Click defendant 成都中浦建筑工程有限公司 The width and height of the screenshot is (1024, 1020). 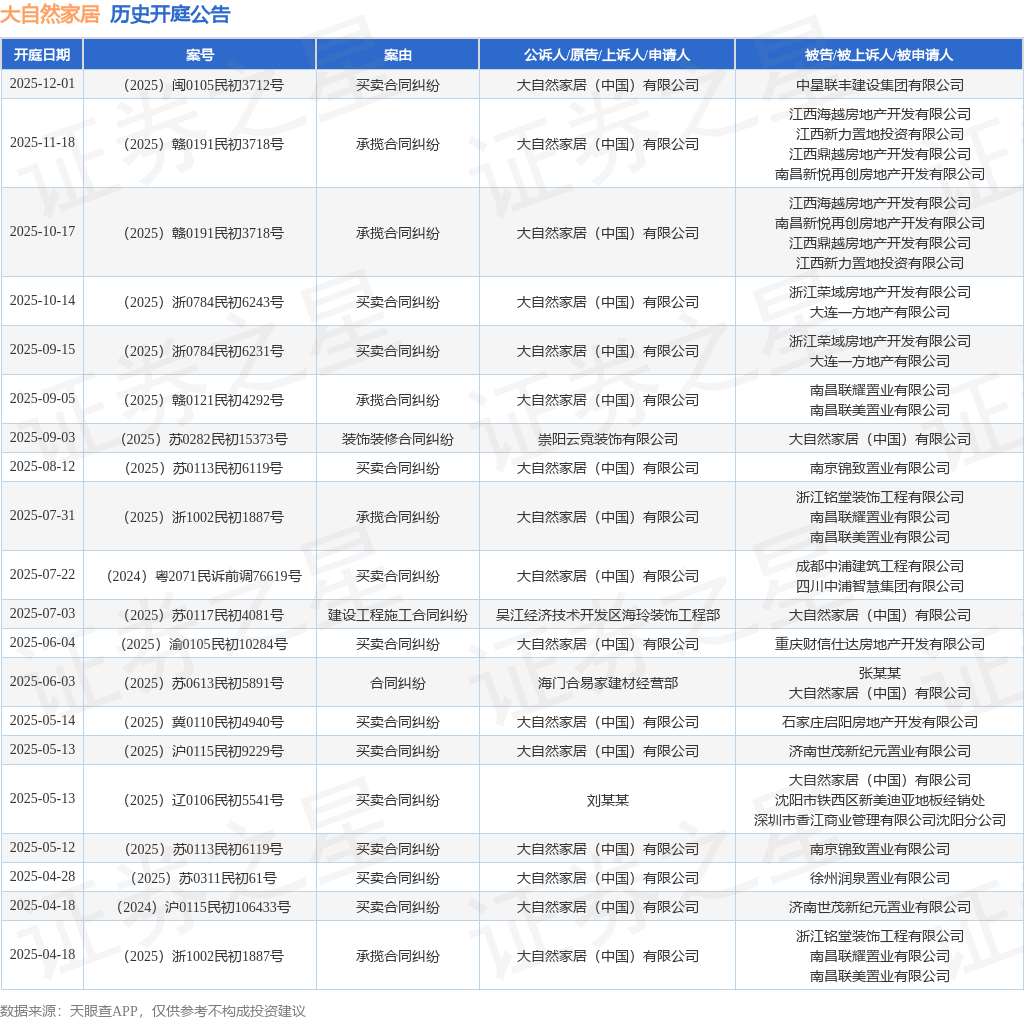point(880,566)
